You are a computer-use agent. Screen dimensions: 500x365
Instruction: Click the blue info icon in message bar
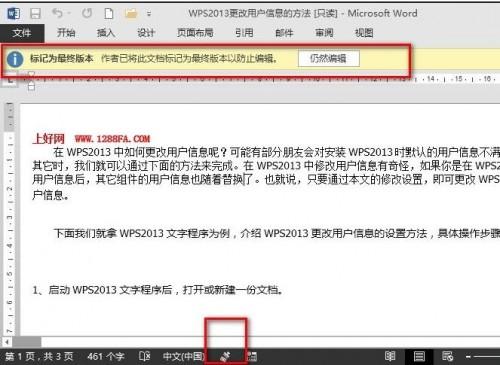tap(15, 59)
